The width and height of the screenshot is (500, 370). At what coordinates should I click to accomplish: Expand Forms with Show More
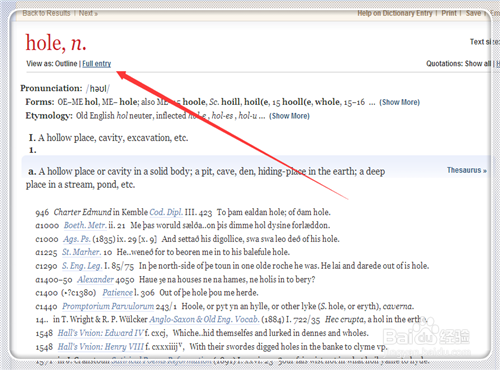click(399, 102)
